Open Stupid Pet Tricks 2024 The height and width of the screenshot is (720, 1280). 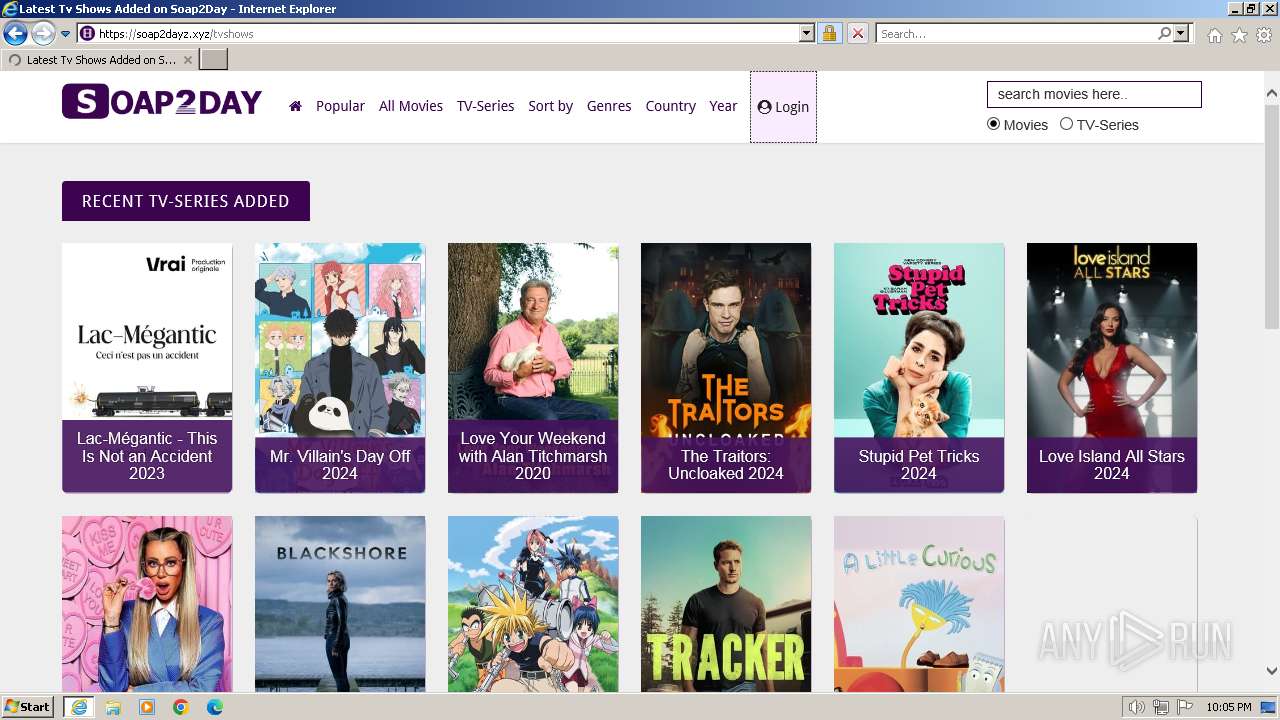point(919,368)
